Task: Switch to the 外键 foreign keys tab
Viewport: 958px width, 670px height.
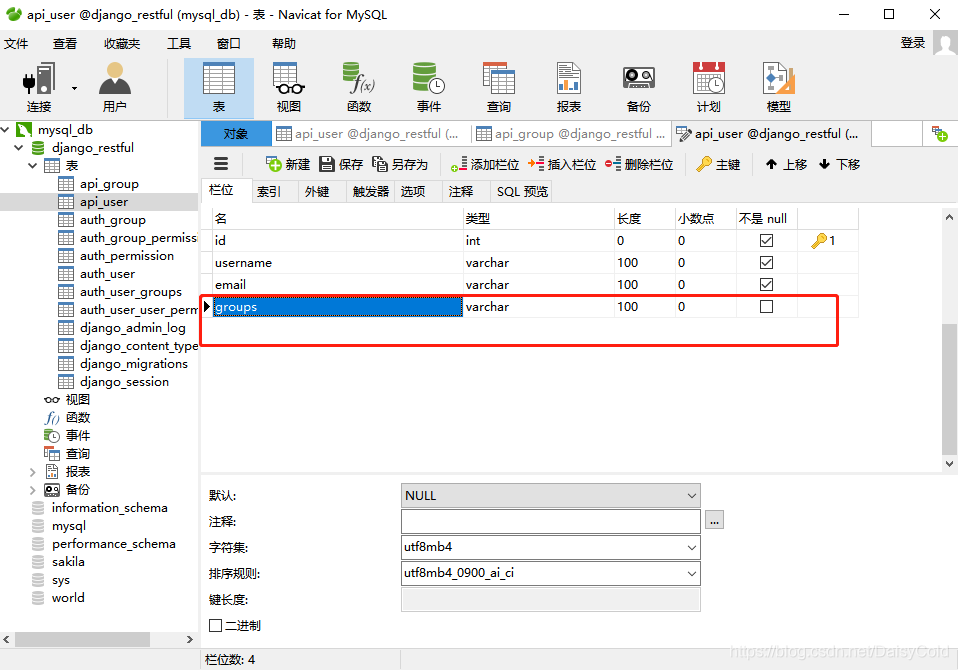Action: [317, 192]
